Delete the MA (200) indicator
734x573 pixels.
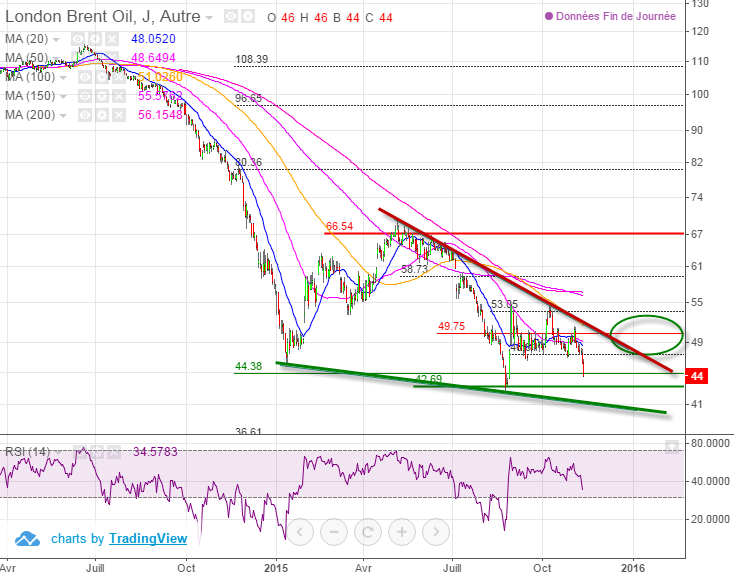(x=119, y=115)
